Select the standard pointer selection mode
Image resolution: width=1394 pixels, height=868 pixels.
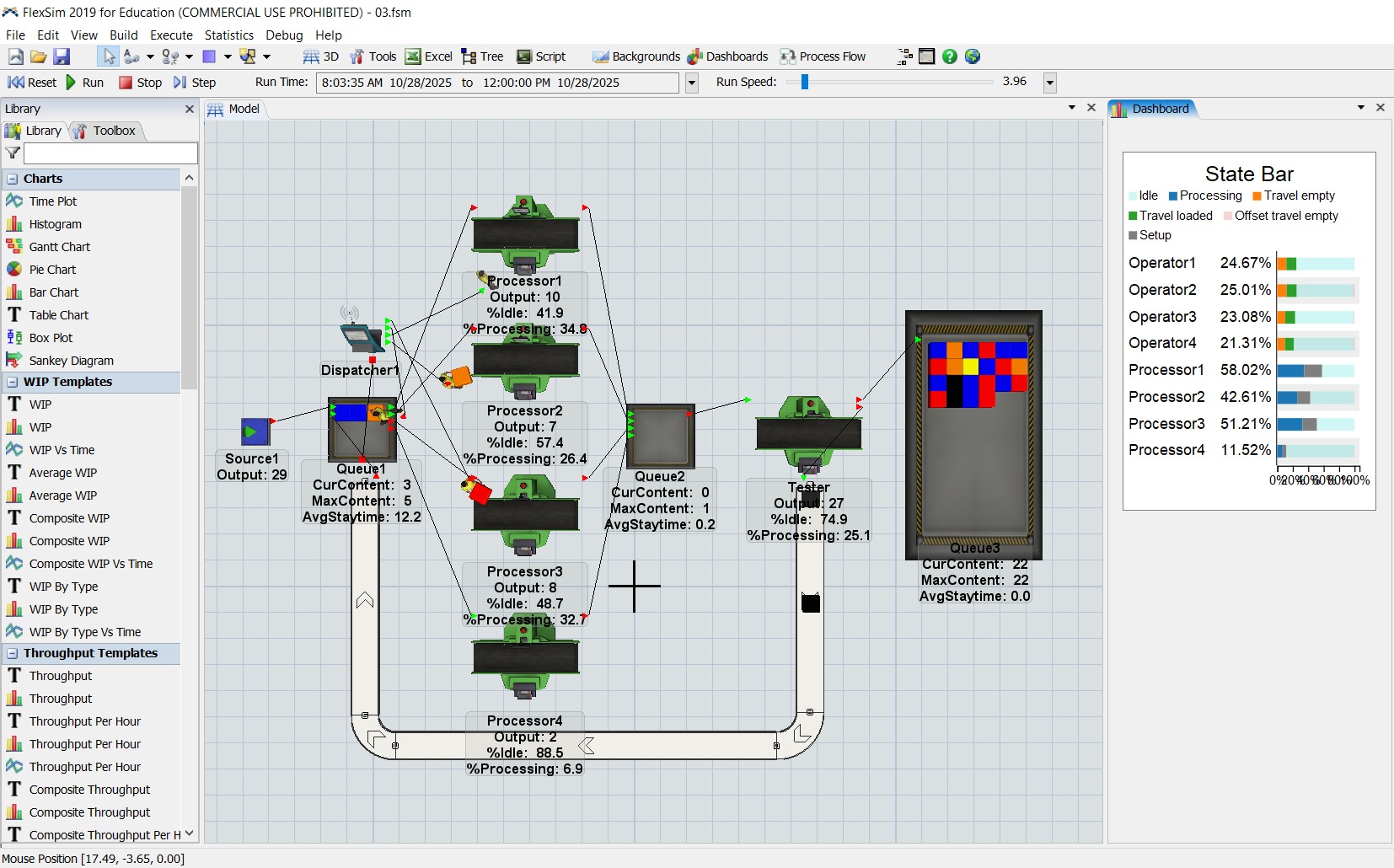tap(109, 56)
